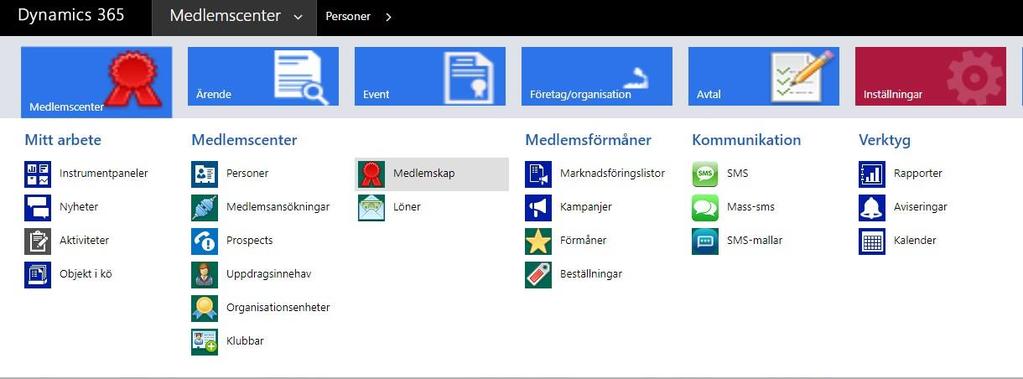The width and height of the screenshot is (1023, 379).
Task: Open the SMS-mallar label
Action: [755, 240]
